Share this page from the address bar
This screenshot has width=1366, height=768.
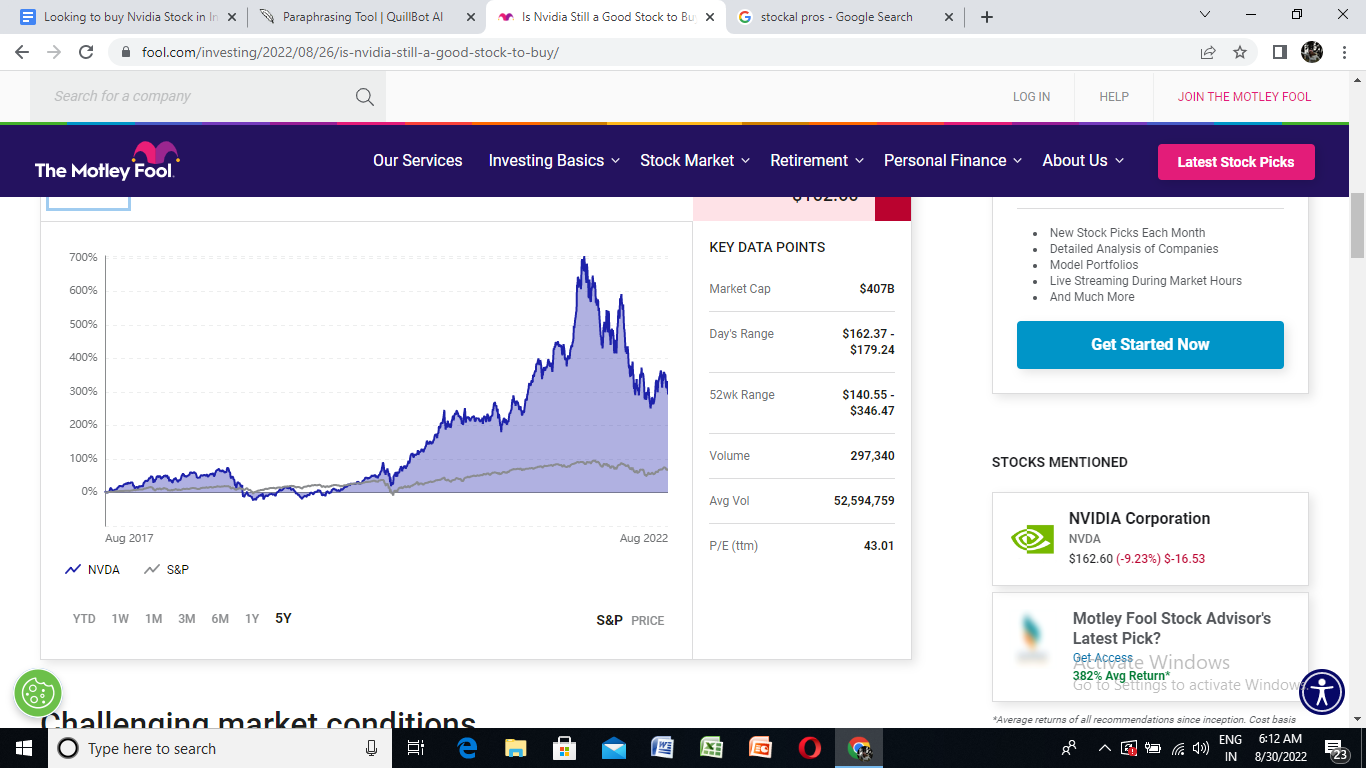point(1208,52)
